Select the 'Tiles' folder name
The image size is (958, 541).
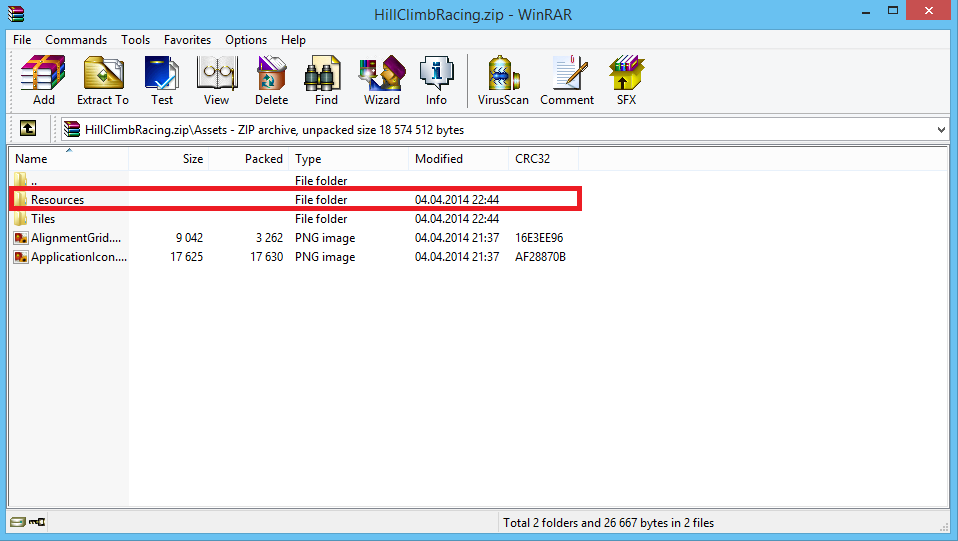[43, 219]
